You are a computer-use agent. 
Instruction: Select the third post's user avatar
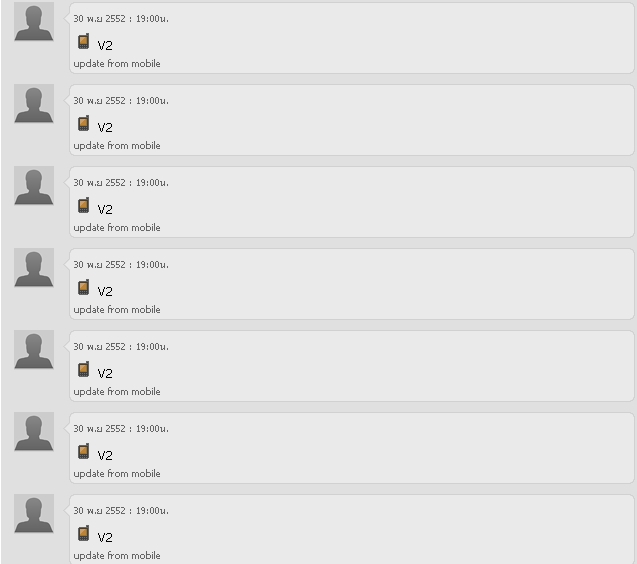[x=34, y=186]
